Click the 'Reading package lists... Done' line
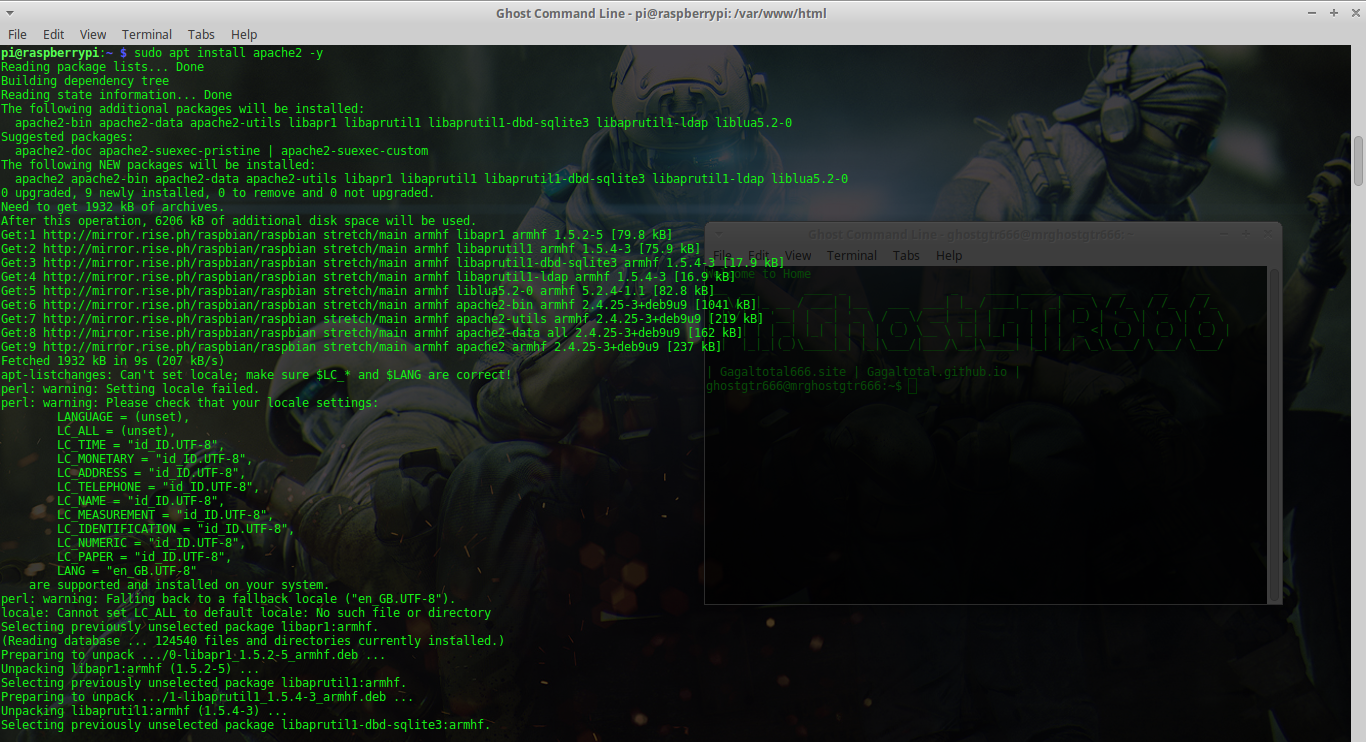Screen dimensions: 1366x742 pyautogui.click(x=102, y=67)
